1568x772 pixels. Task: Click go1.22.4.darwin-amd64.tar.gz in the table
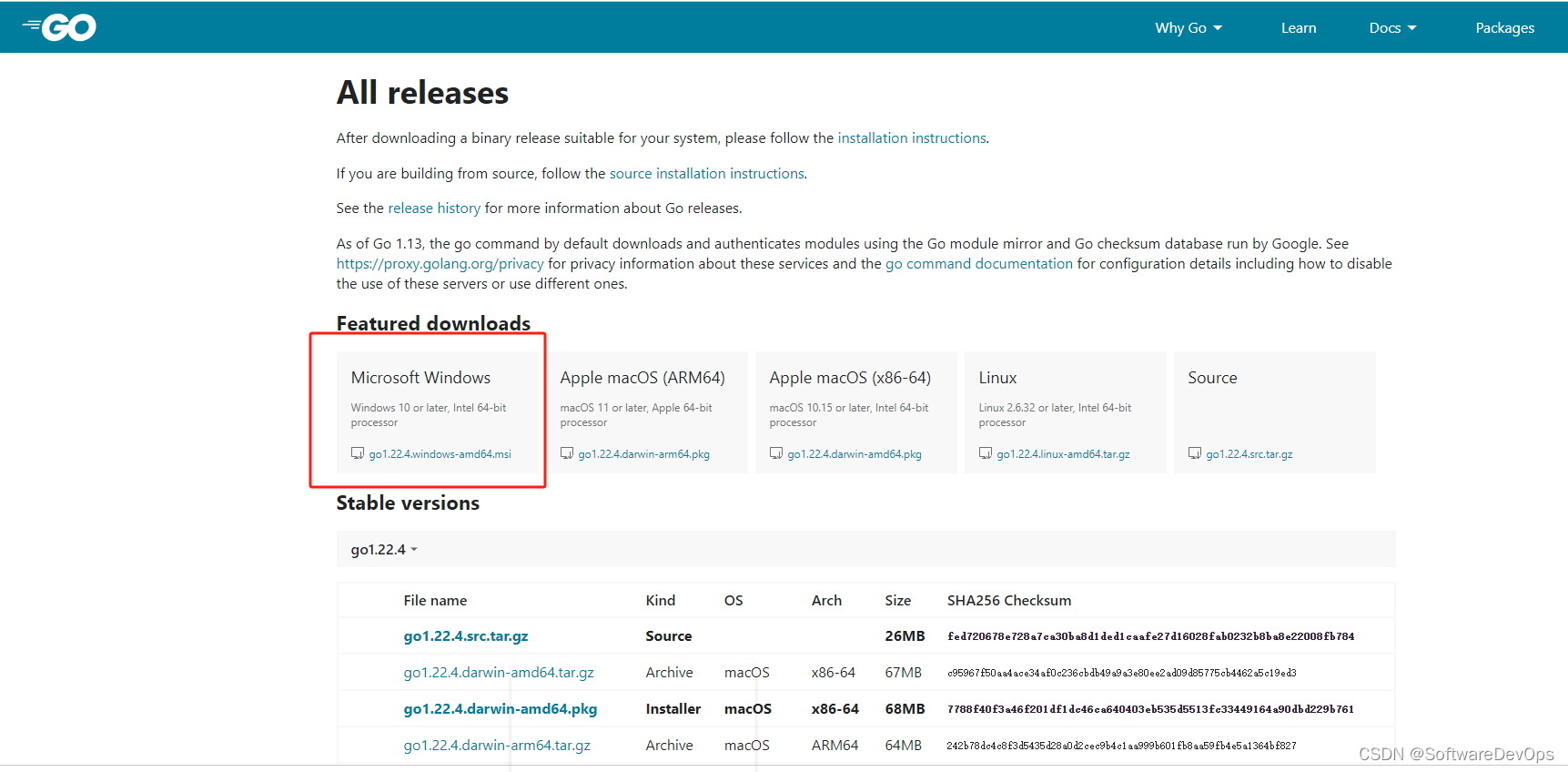(x=499, y=673)
